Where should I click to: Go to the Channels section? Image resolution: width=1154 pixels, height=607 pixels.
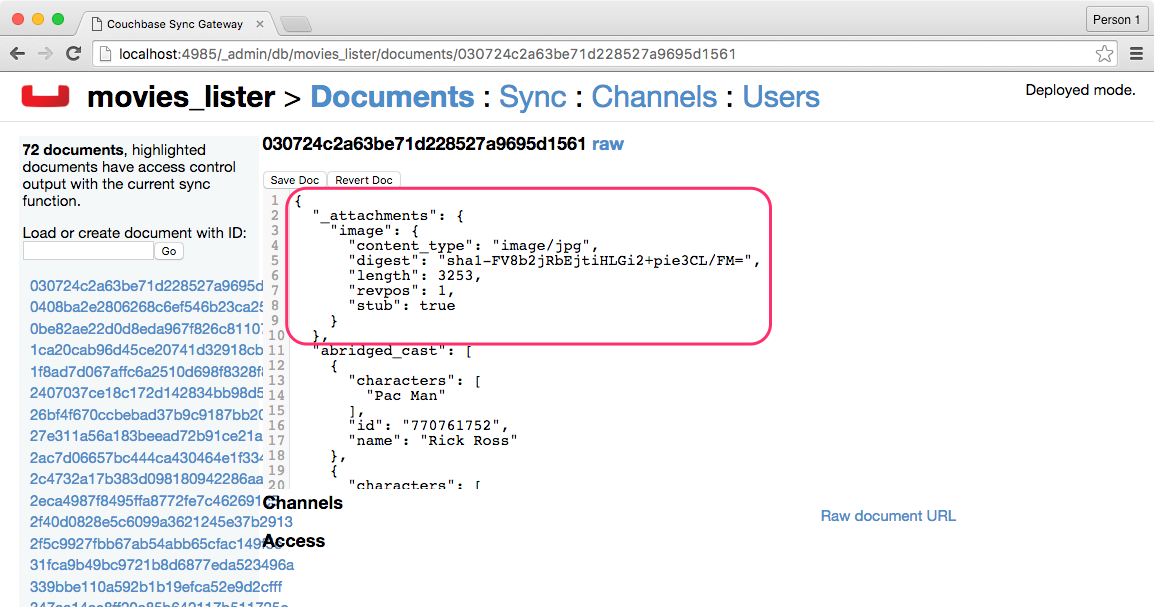654,97
